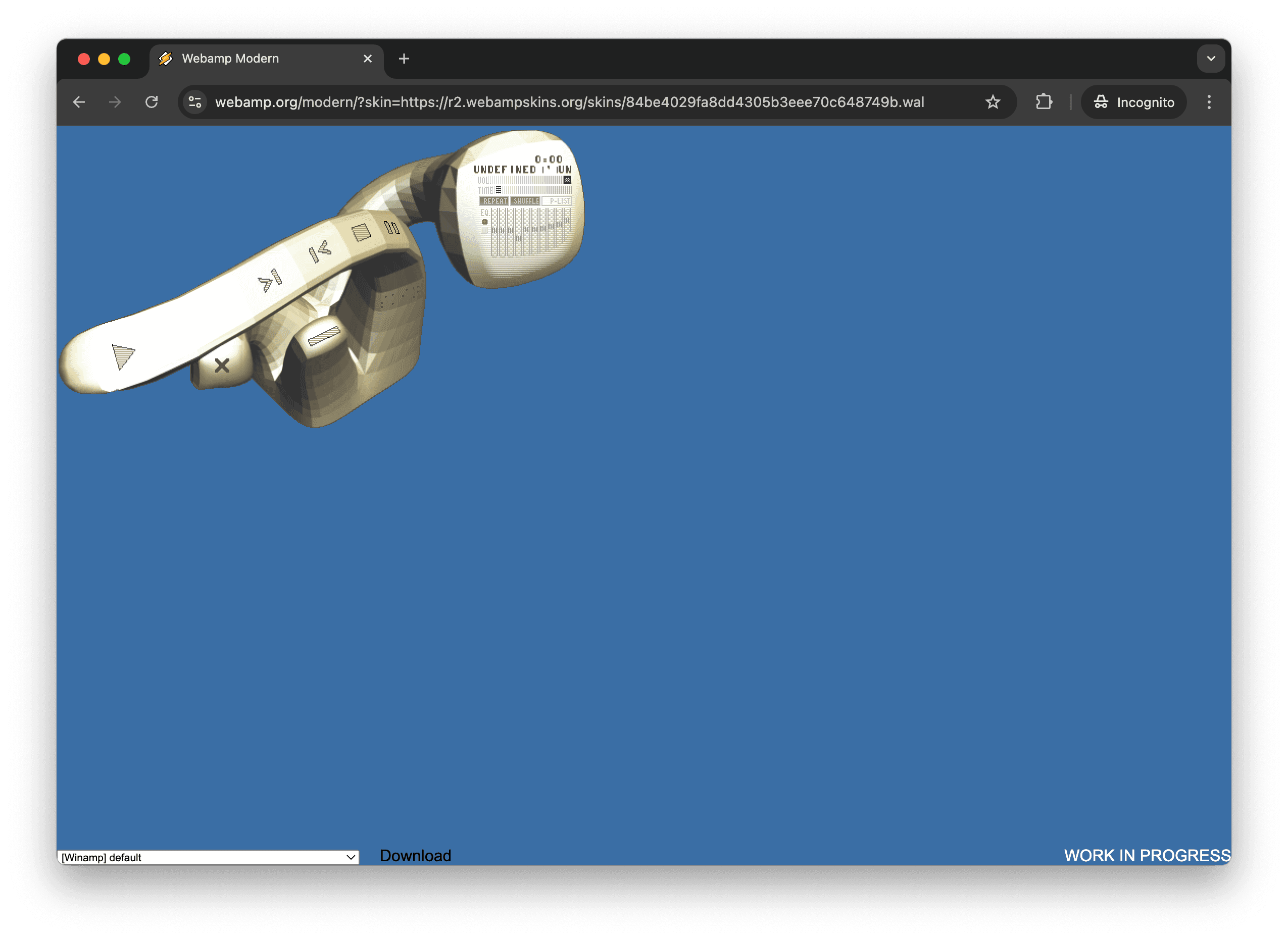Open the browser tab overview chevron
1288x940 pixels.
1211,58
